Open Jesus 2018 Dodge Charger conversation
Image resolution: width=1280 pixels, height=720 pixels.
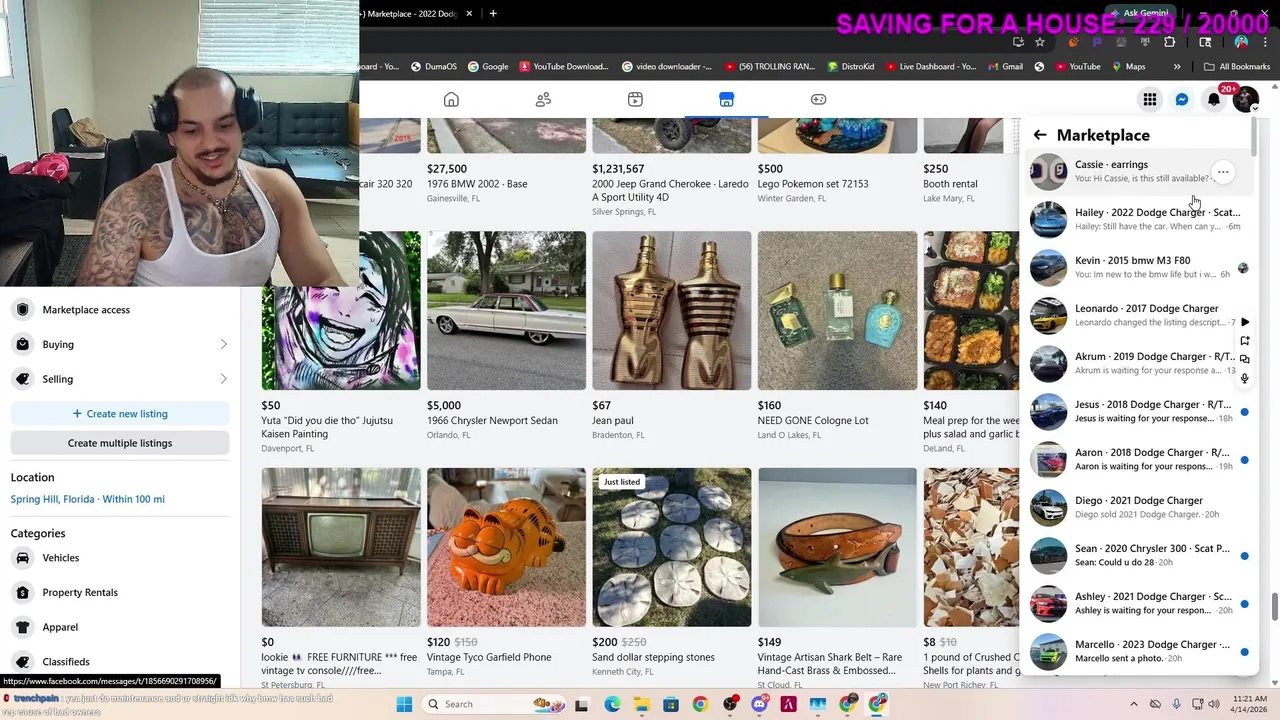[1138, 411]
